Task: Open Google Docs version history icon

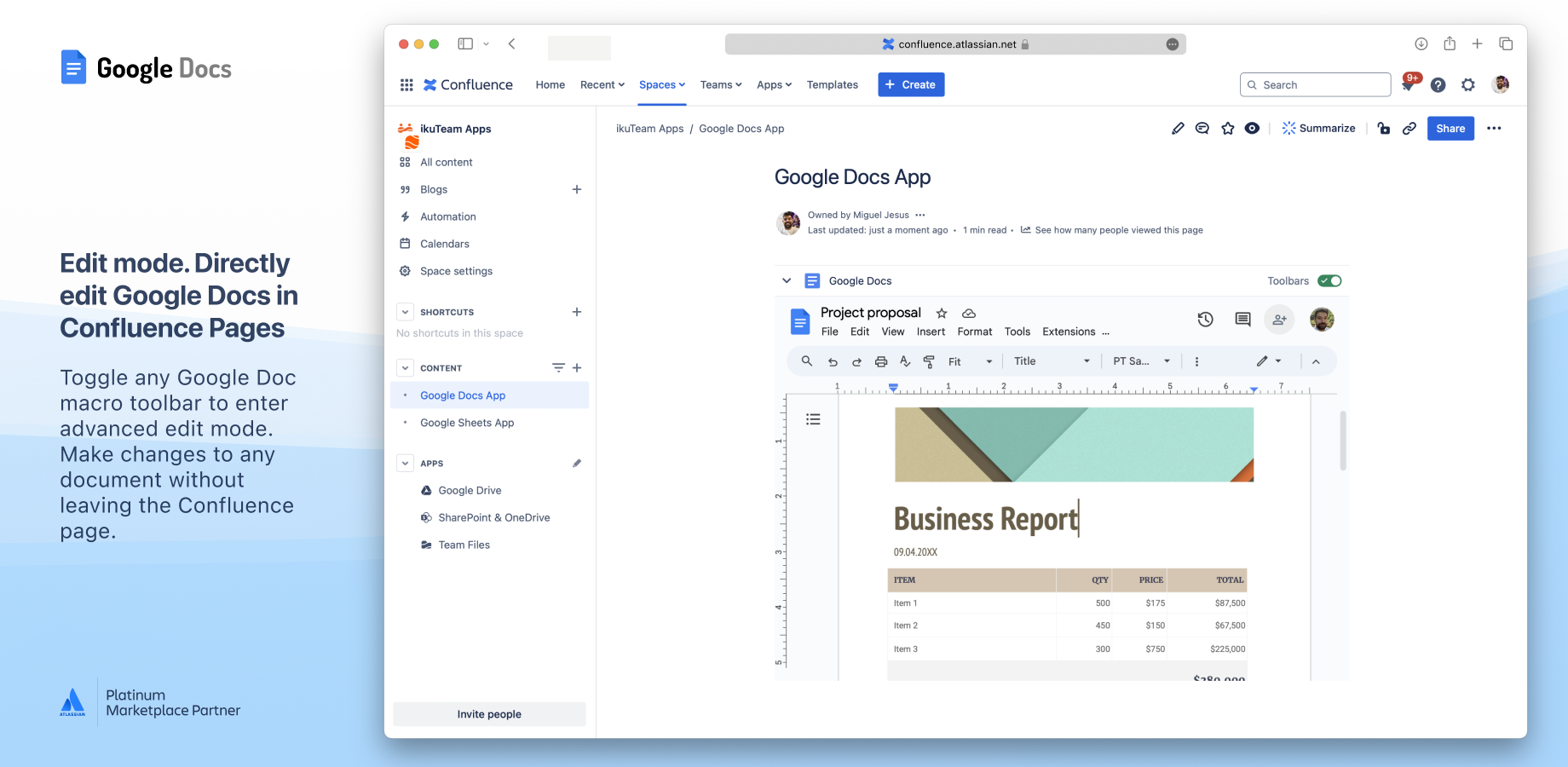Action: (x=1205, y=320)
